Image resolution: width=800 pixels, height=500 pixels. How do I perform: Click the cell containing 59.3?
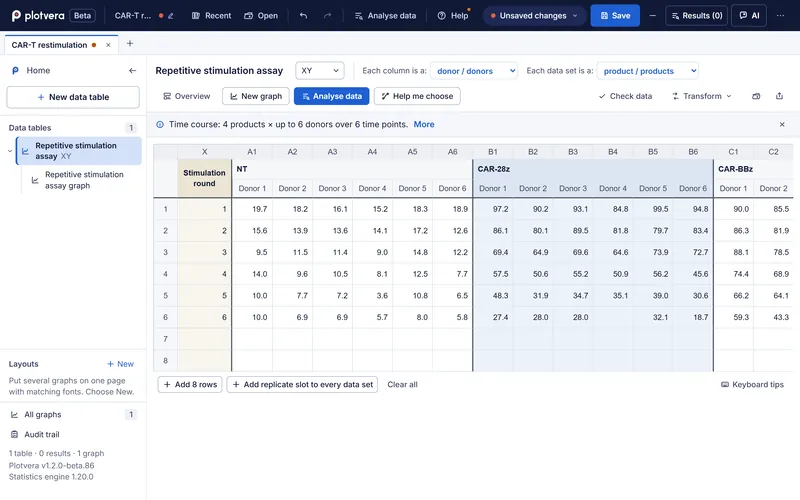[733, 317]
